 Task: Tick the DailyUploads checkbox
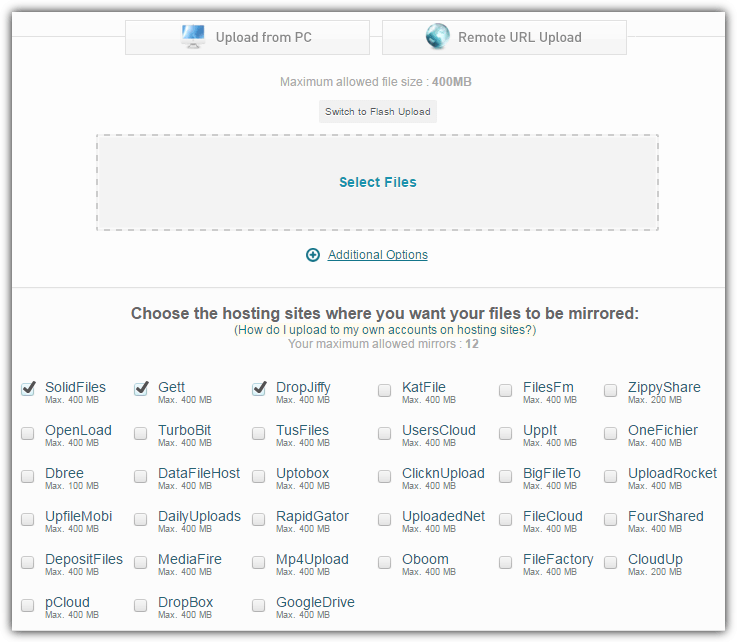[x=141, y=519]
